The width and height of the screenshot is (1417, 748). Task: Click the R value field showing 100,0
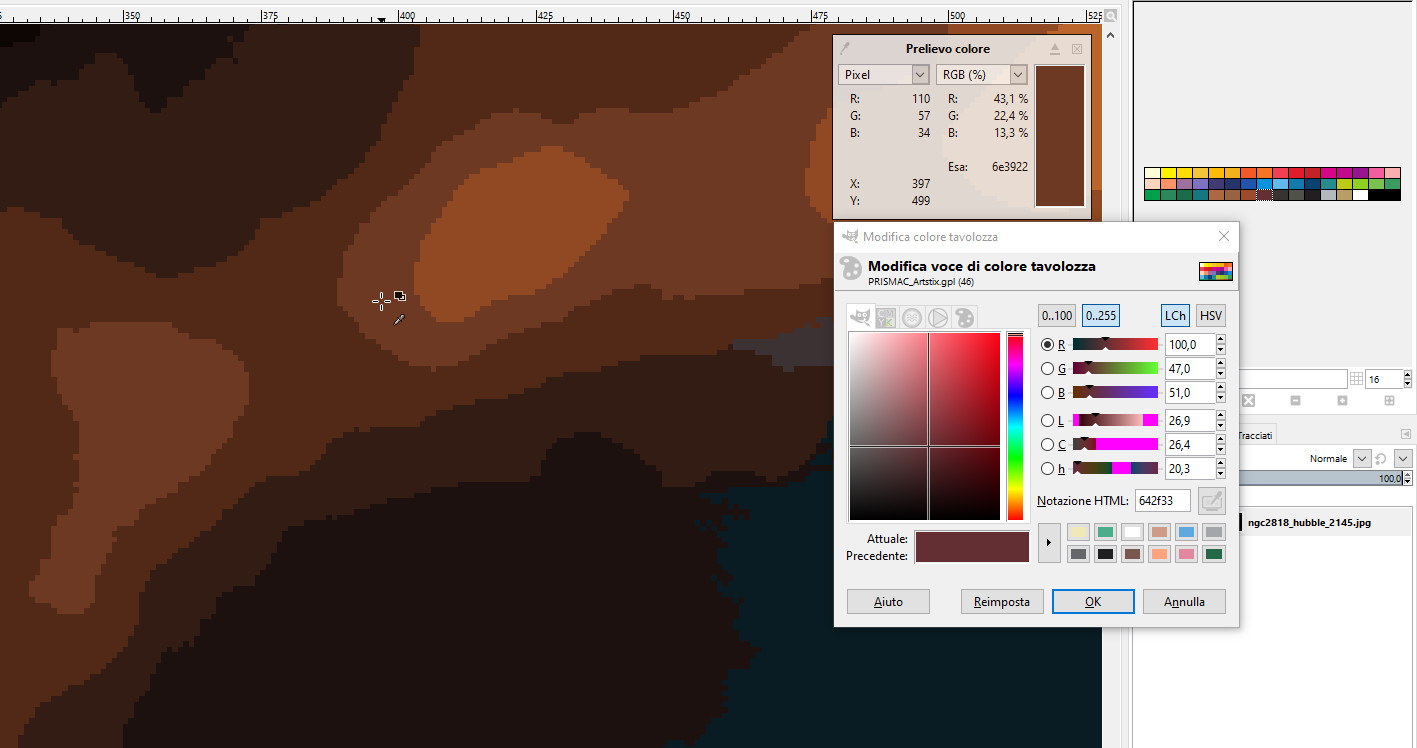(1190, 344)
